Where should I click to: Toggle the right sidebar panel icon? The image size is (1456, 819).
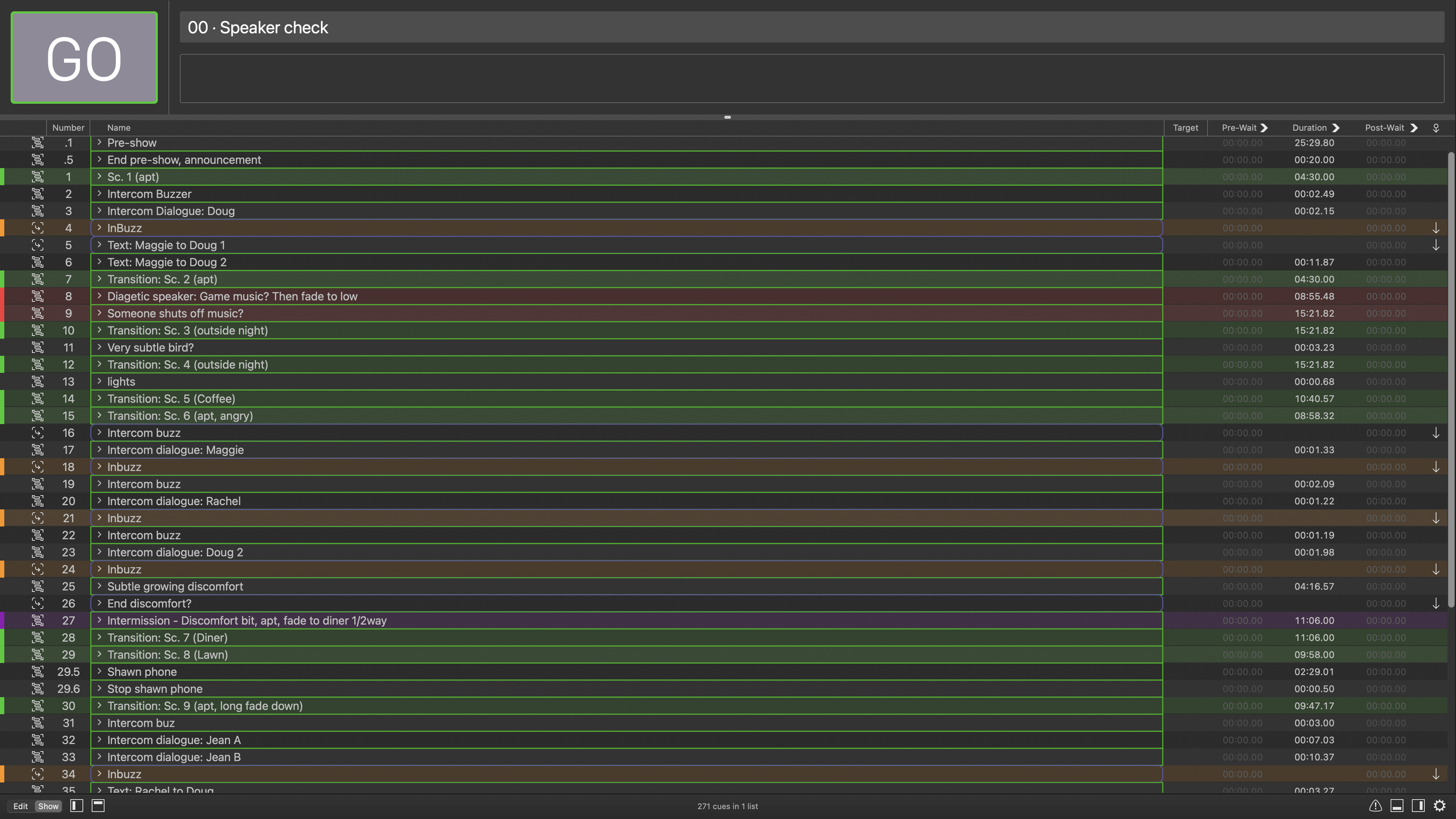1418,806
